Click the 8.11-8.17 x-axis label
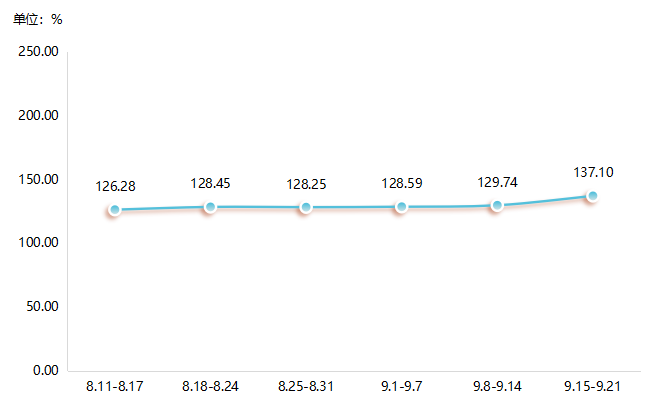Image resolution: width=653 pixels, height=408 pixels. [x=115, y=387]
